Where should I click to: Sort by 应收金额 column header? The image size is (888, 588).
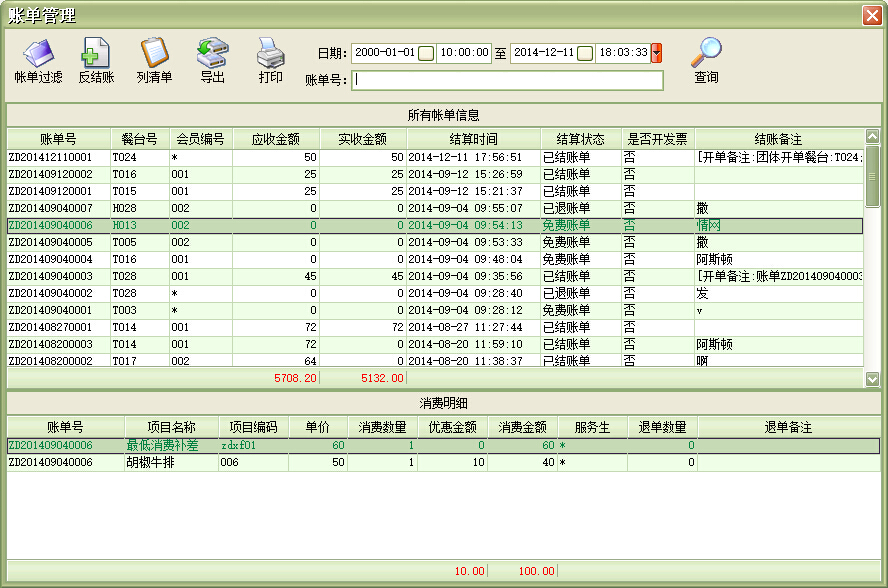point(276,139)
